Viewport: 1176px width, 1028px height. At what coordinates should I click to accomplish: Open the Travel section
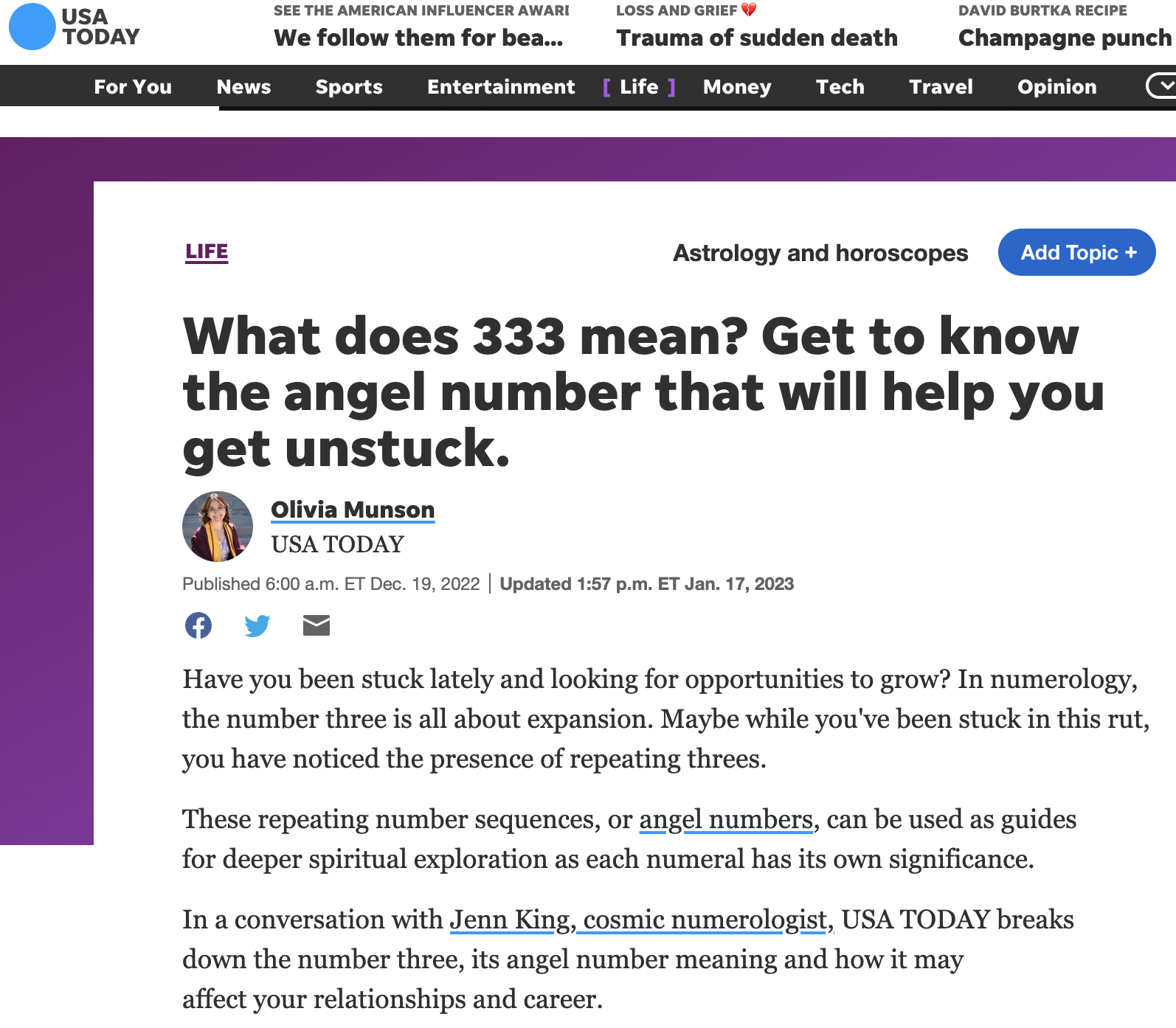tap(941, 87)
